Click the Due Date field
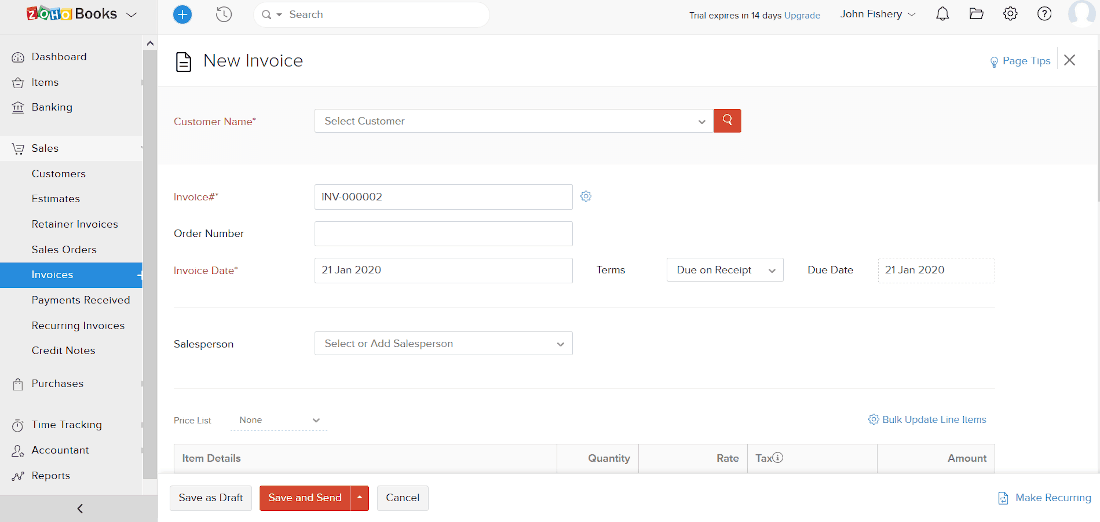The image size is (1100, 522). click(x=936, y=270)
